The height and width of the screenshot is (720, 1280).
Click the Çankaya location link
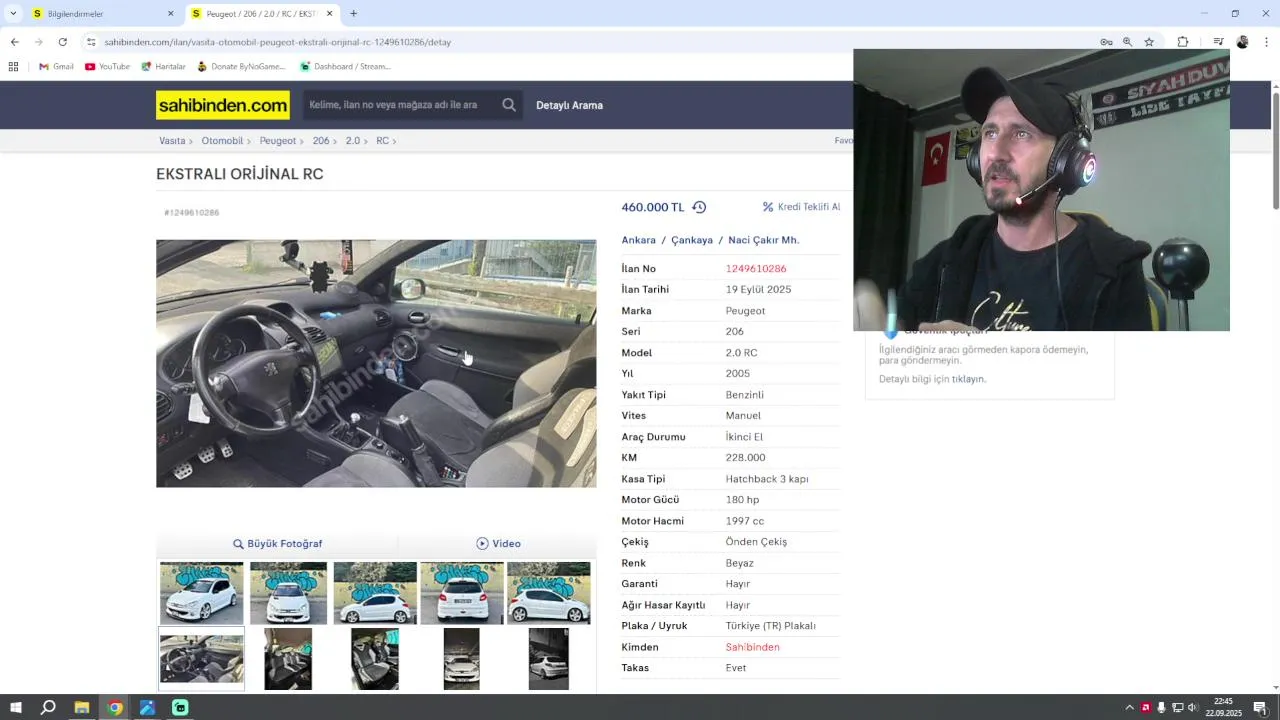coord(692,240)
